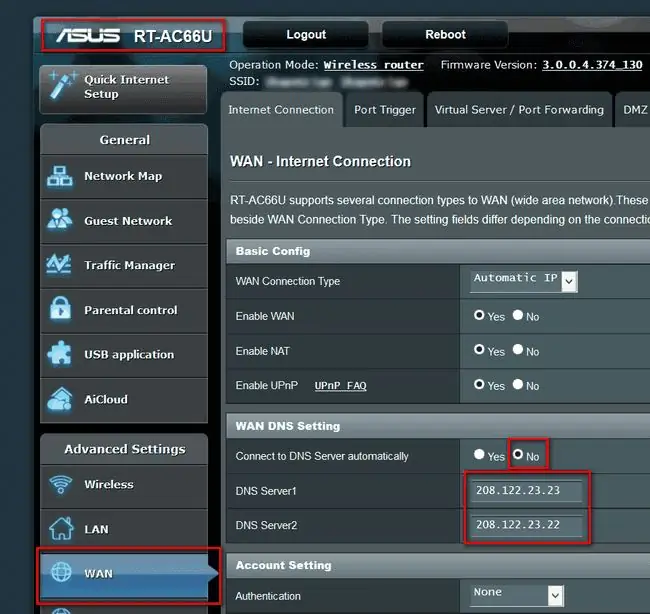Switch to the Port Trigger tab
The height and width of the screenshot is (614, 650).
(x=385, y=110)
